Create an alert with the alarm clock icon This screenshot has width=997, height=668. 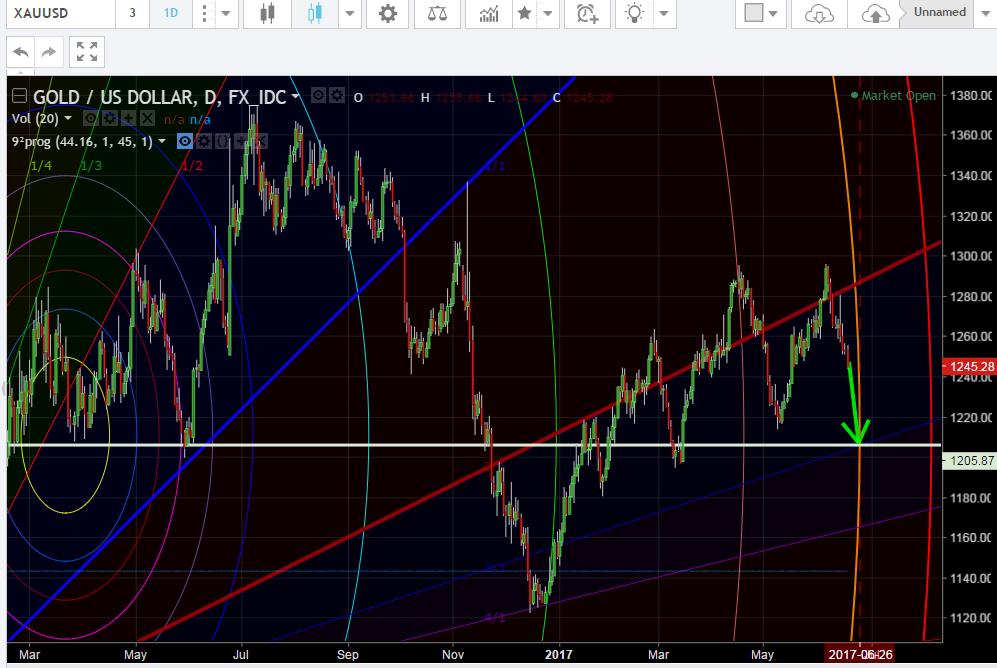pos(587,14)
